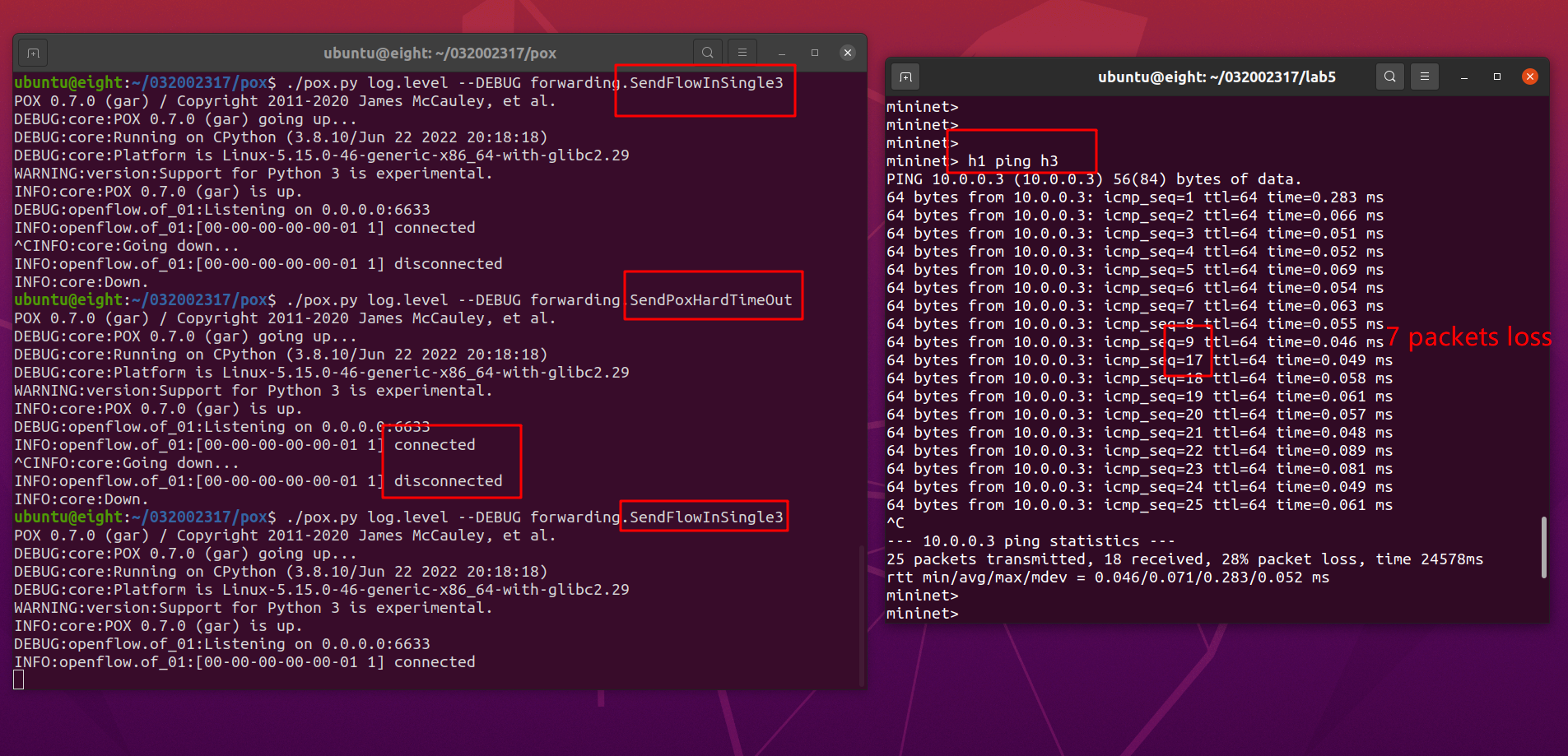Click the ping reply line with icmp_seq=23
Screen dimensions: 1568x756
coord(1140,469)
